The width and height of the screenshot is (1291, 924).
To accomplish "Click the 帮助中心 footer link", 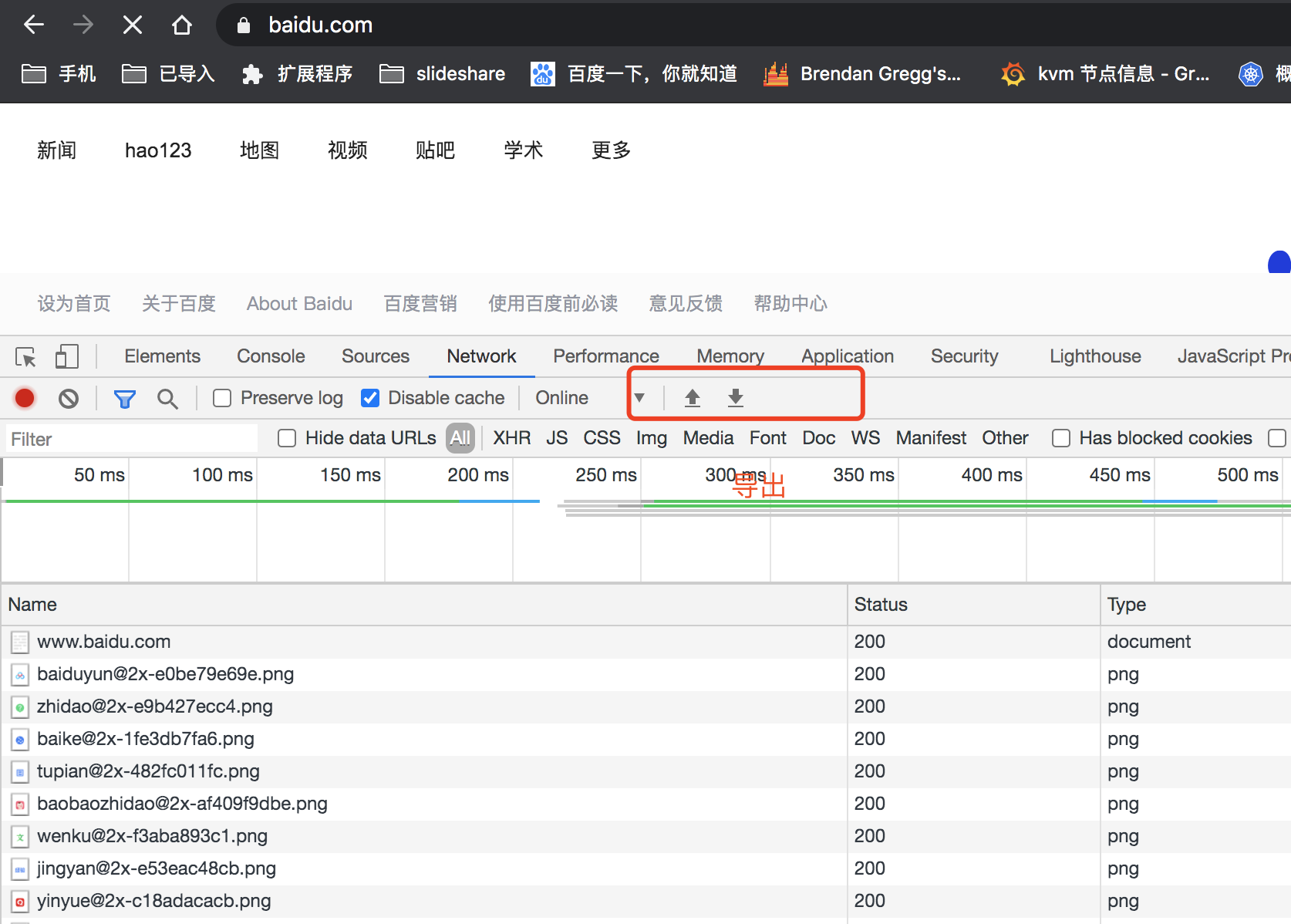I will pyautogui.click(x=790, y=304).
